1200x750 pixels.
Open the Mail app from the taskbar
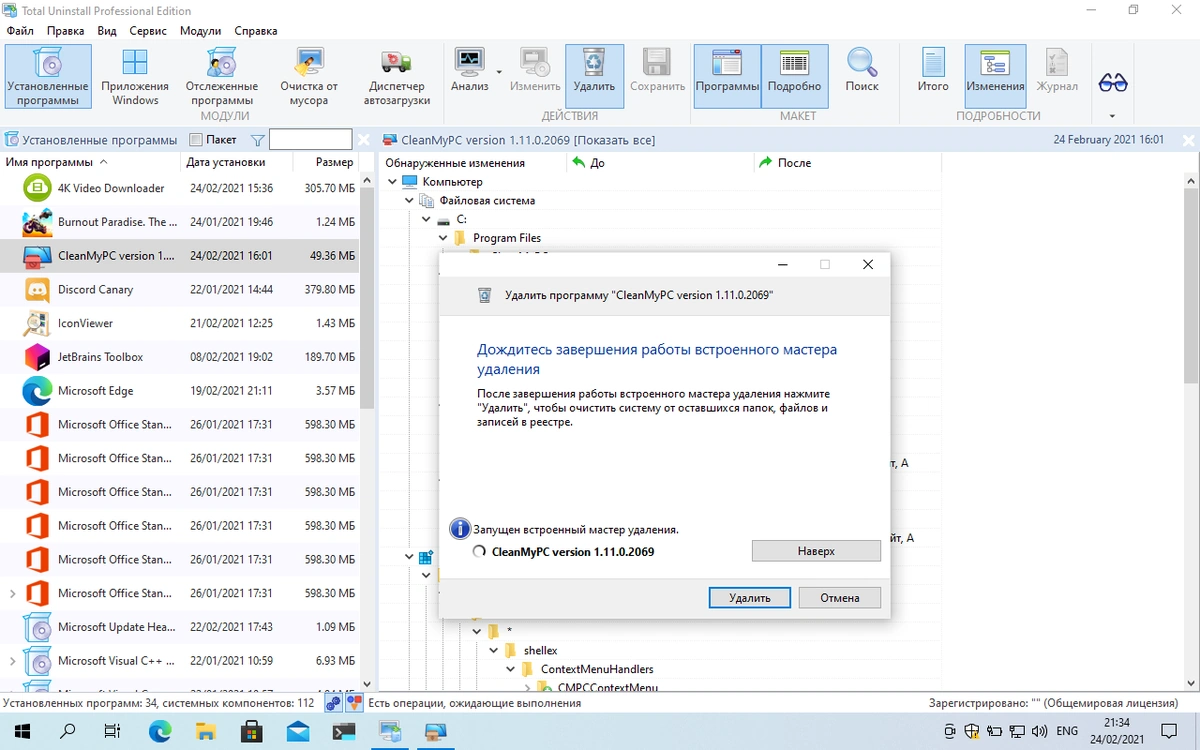[x=297, y=731]
